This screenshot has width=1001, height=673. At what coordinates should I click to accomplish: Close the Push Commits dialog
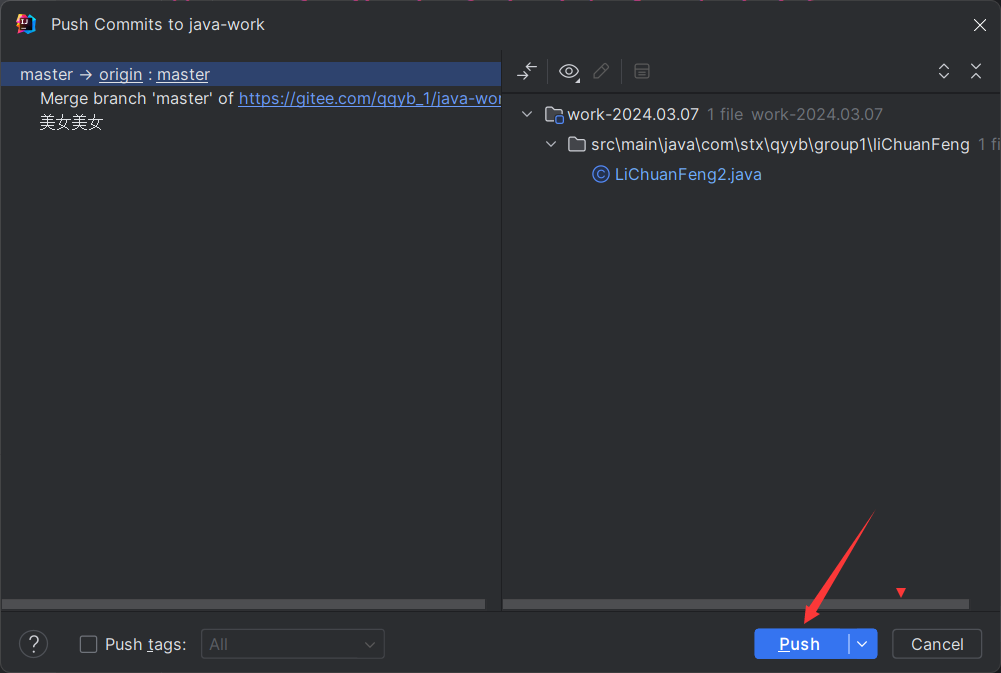[979, 25]
